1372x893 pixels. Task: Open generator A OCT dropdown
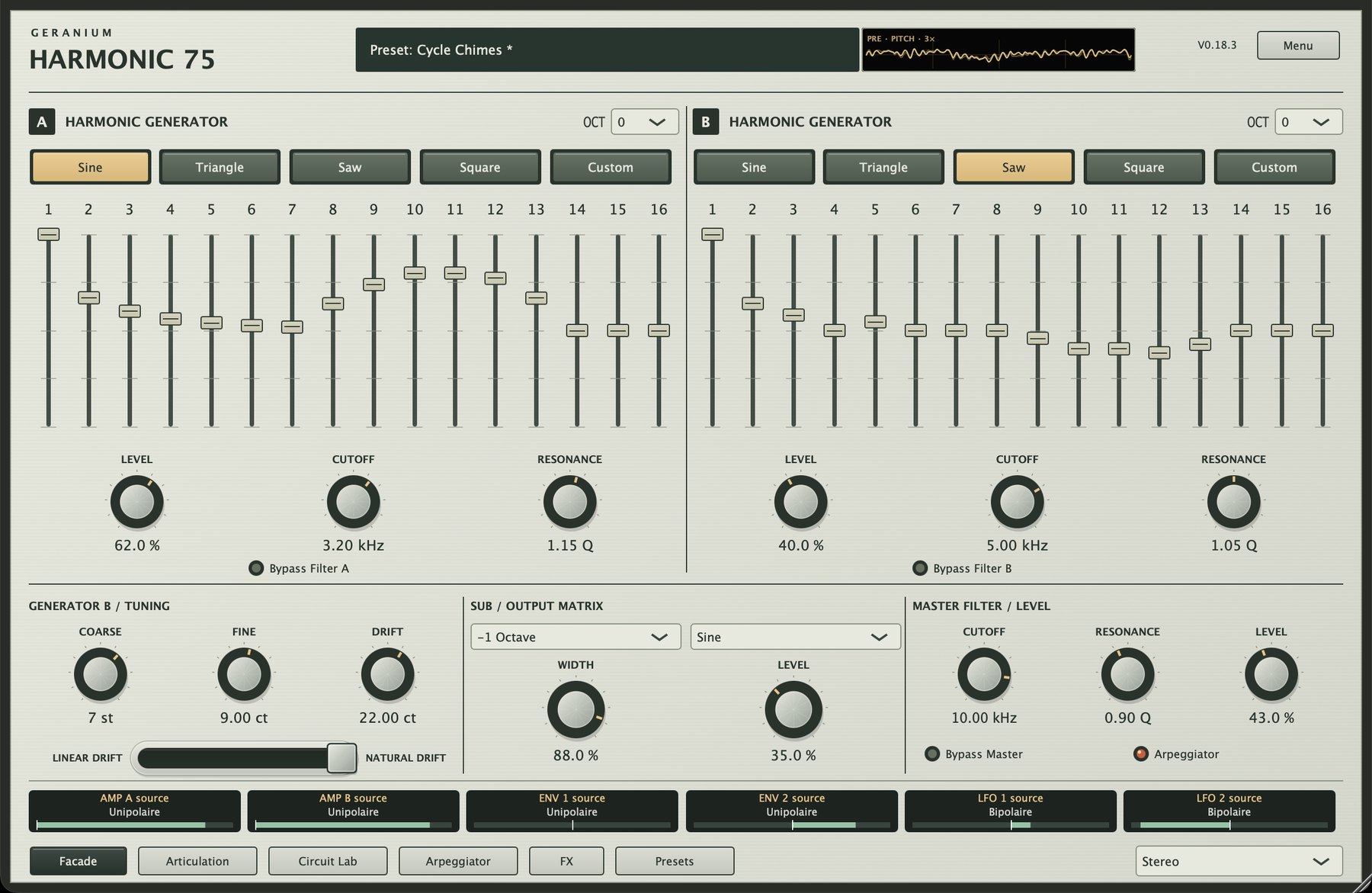tap(645, 122)
